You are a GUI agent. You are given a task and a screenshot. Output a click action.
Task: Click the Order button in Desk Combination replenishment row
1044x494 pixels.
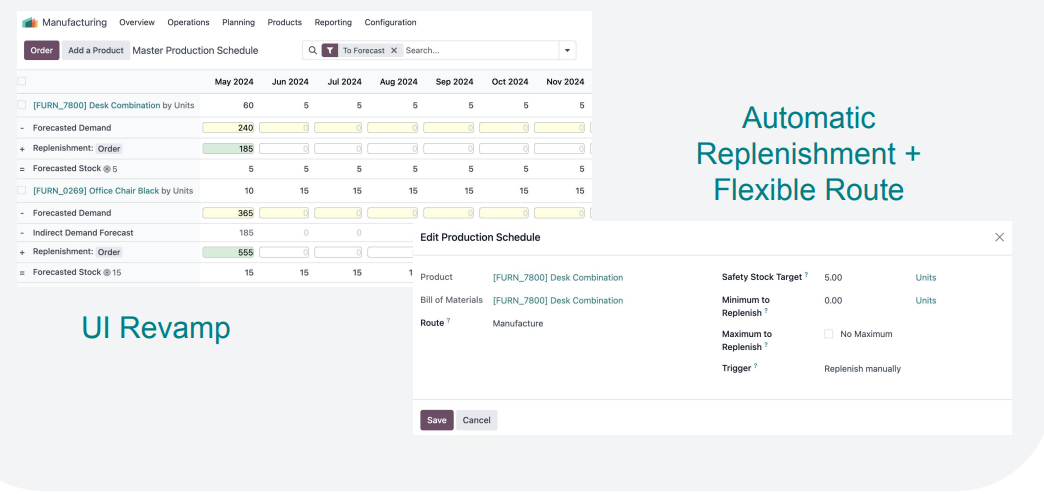click(x=109, y=149)
